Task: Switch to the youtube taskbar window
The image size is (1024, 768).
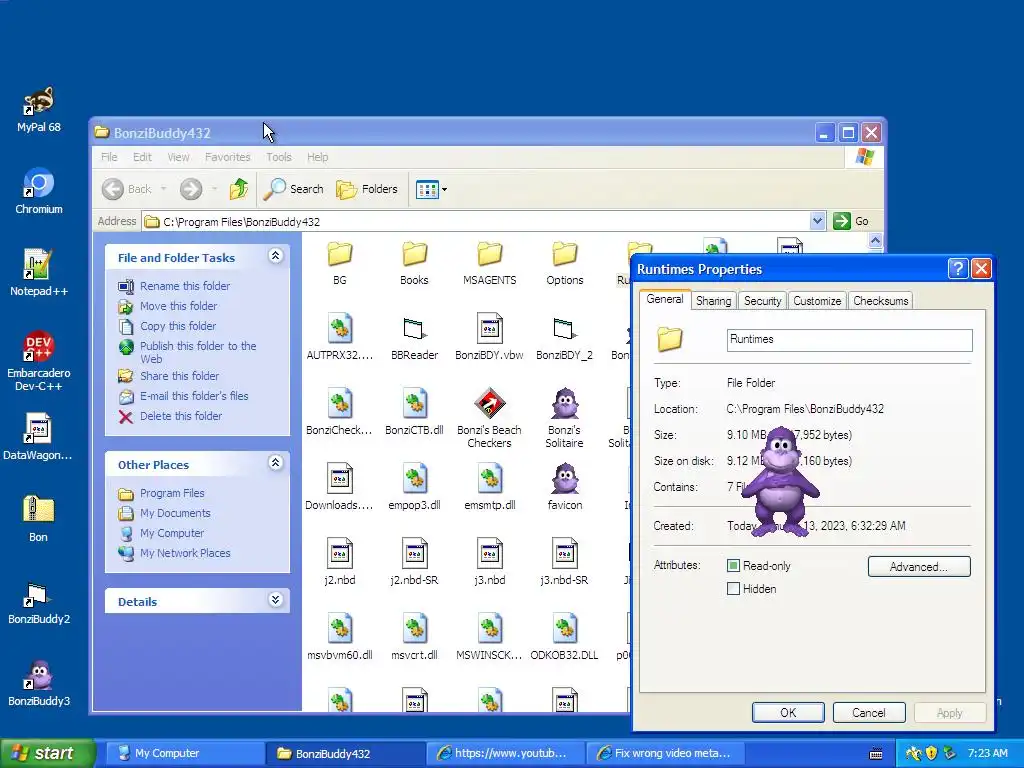Action: pyautogui.click(x=504, y=753)
